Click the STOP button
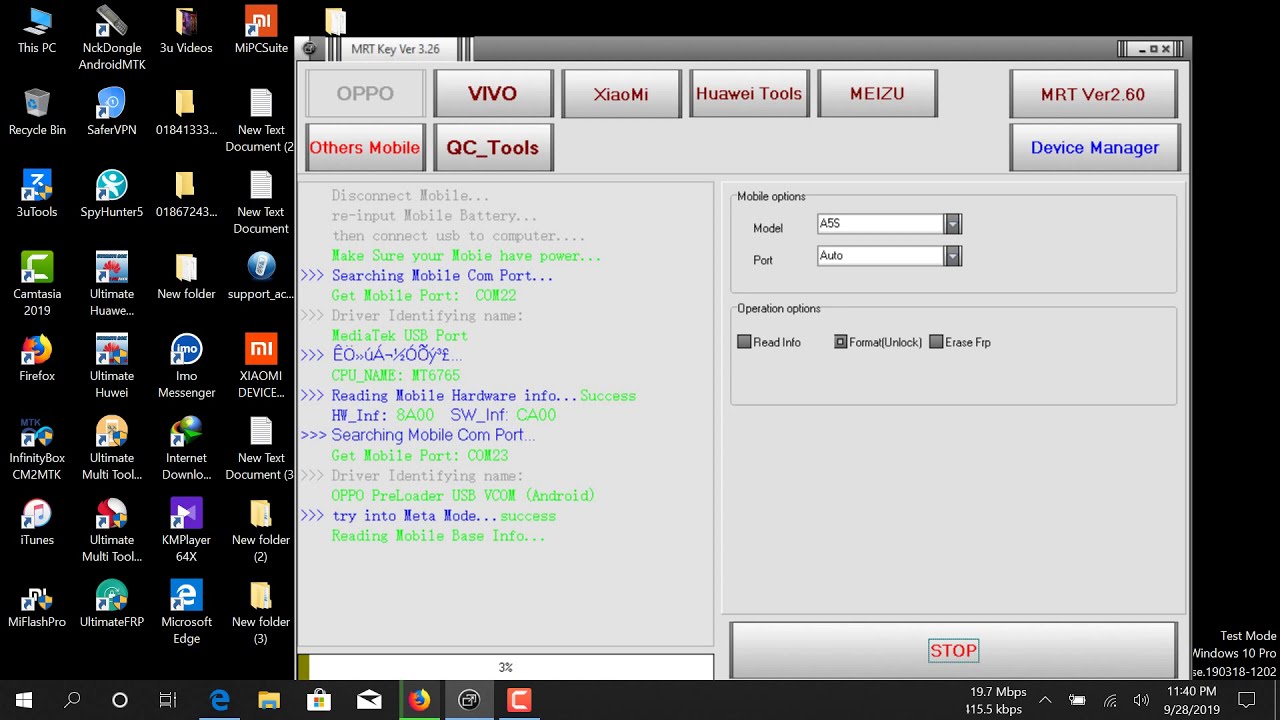Viewport: 1280px width, 720px height. pos(953,651)
